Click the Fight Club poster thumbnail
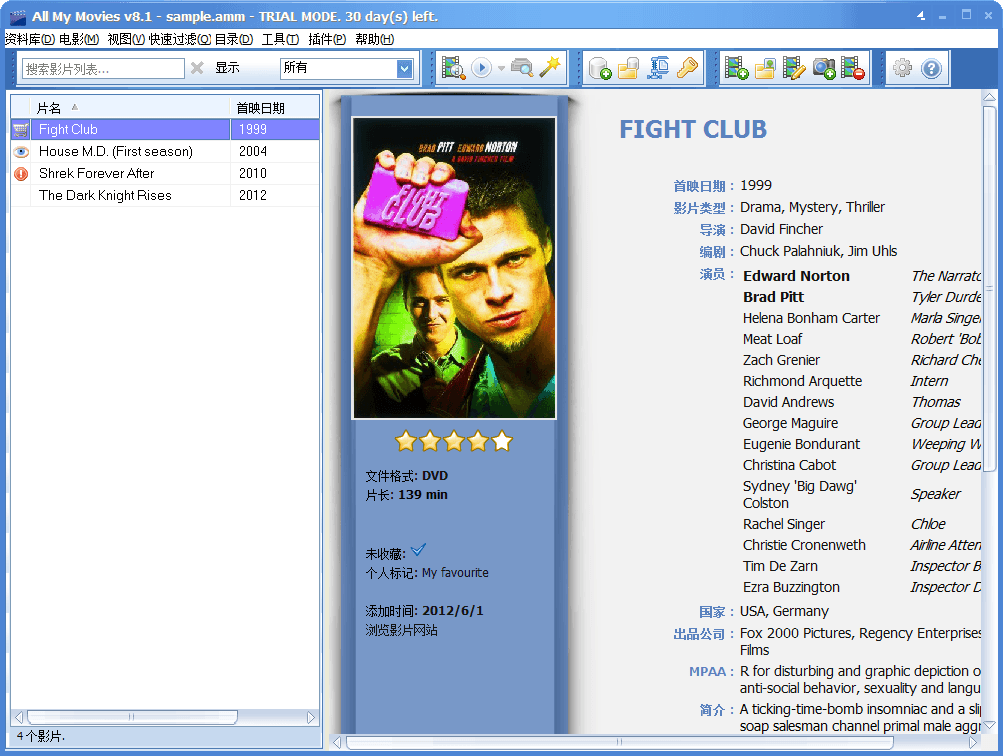The height and width of the screenshot is (756, 1003). pos(454,268)
